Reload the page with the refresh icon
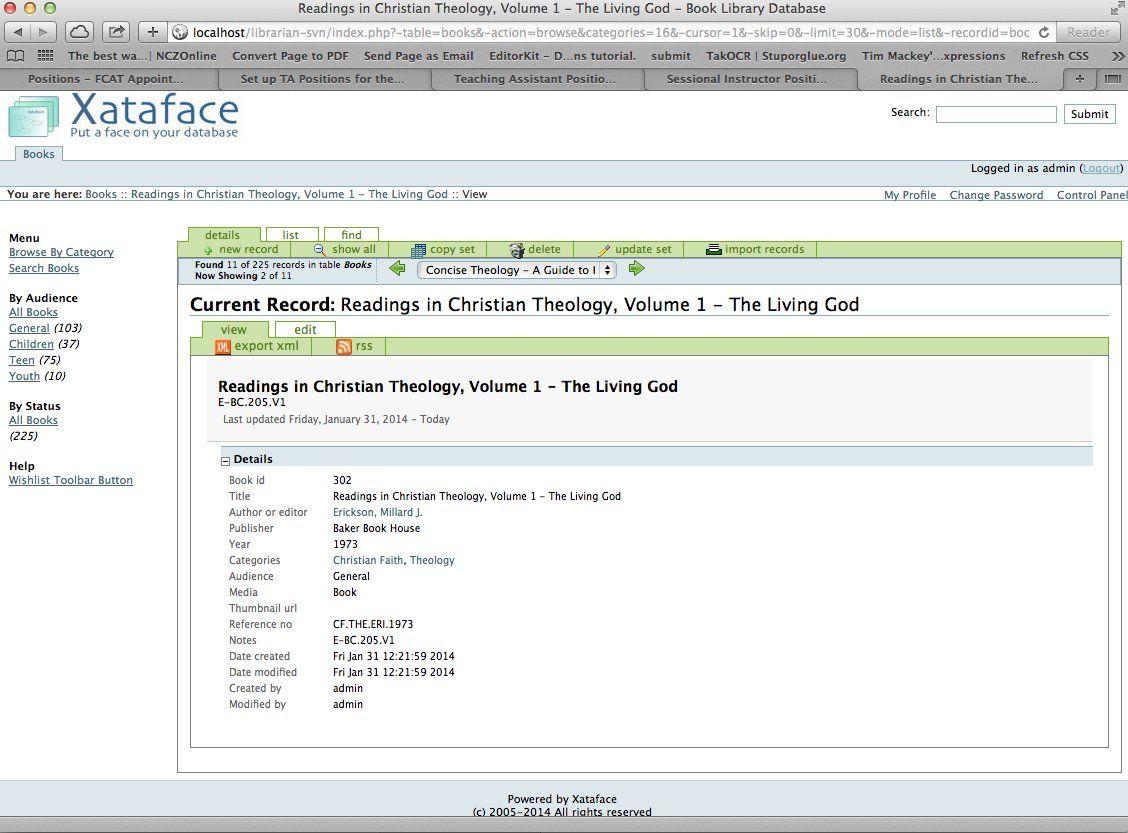The height and width of the screenshot is (833, 1128). point(1044,32)
